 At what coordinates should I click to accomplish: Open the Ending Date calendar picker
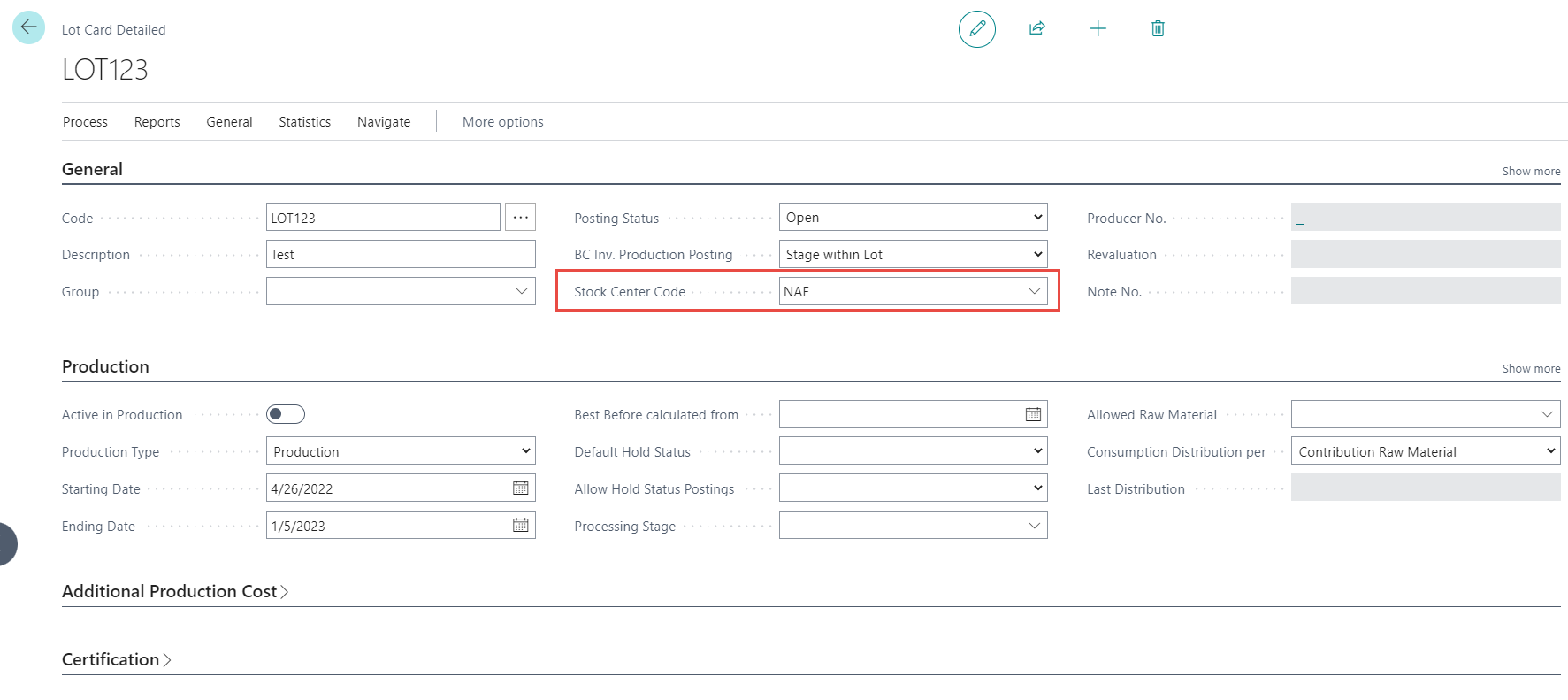[521, 526]
